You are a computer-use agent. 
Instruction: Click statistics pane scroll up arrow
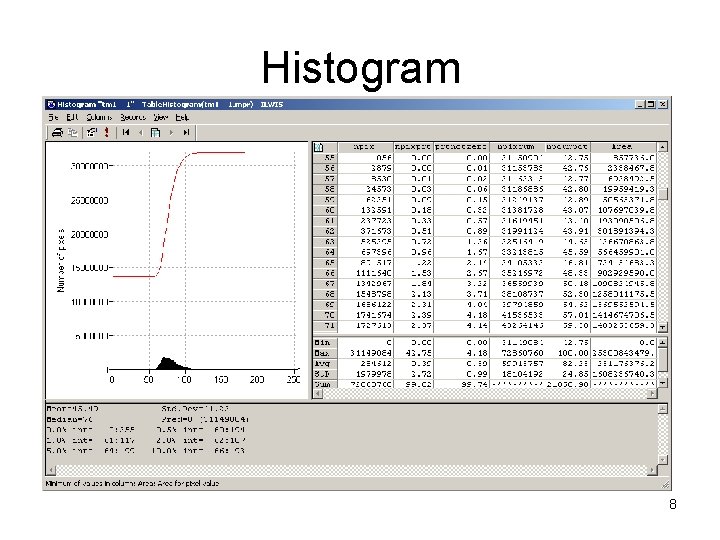click(663, 343)
